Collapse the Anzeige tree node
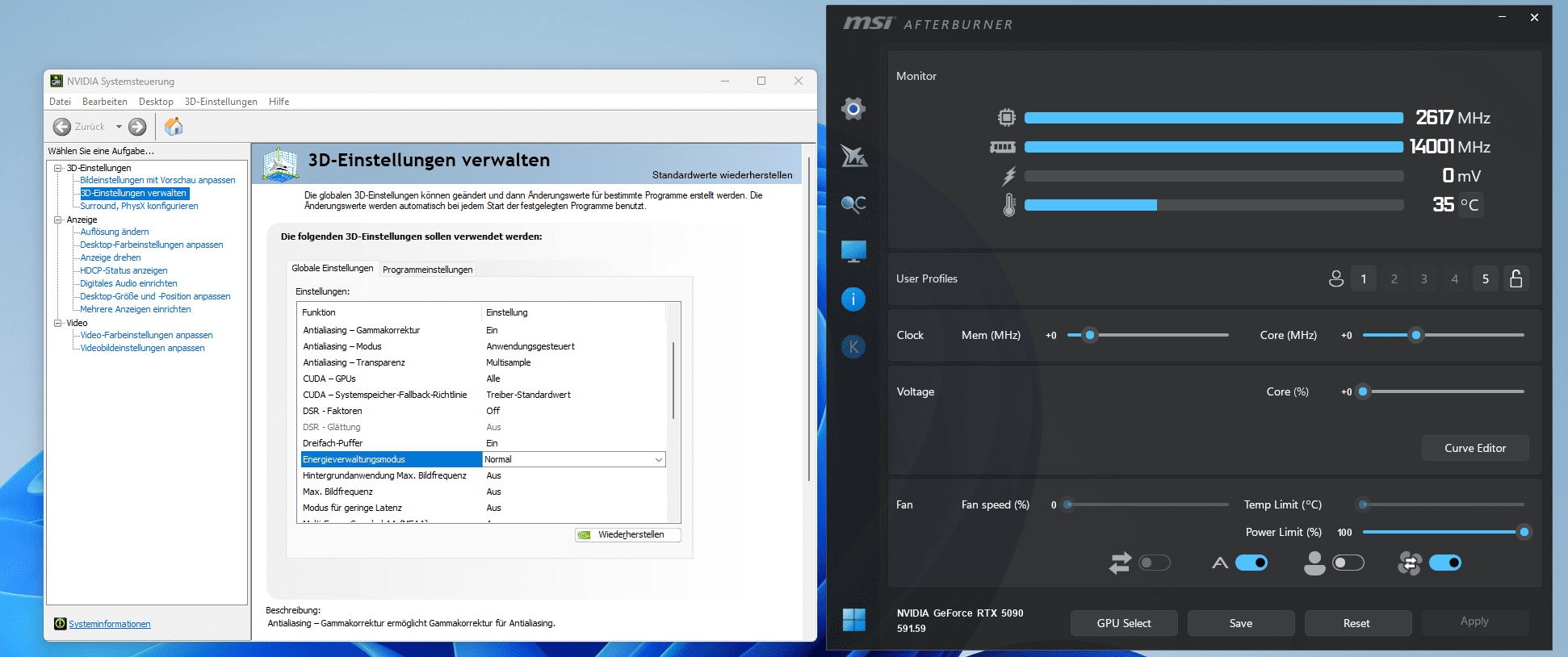 coord(58,220)
